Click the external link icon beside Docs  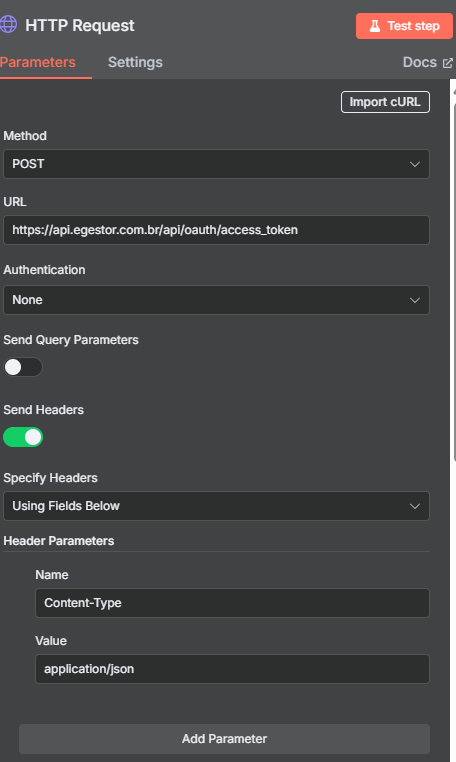point(447,63)
